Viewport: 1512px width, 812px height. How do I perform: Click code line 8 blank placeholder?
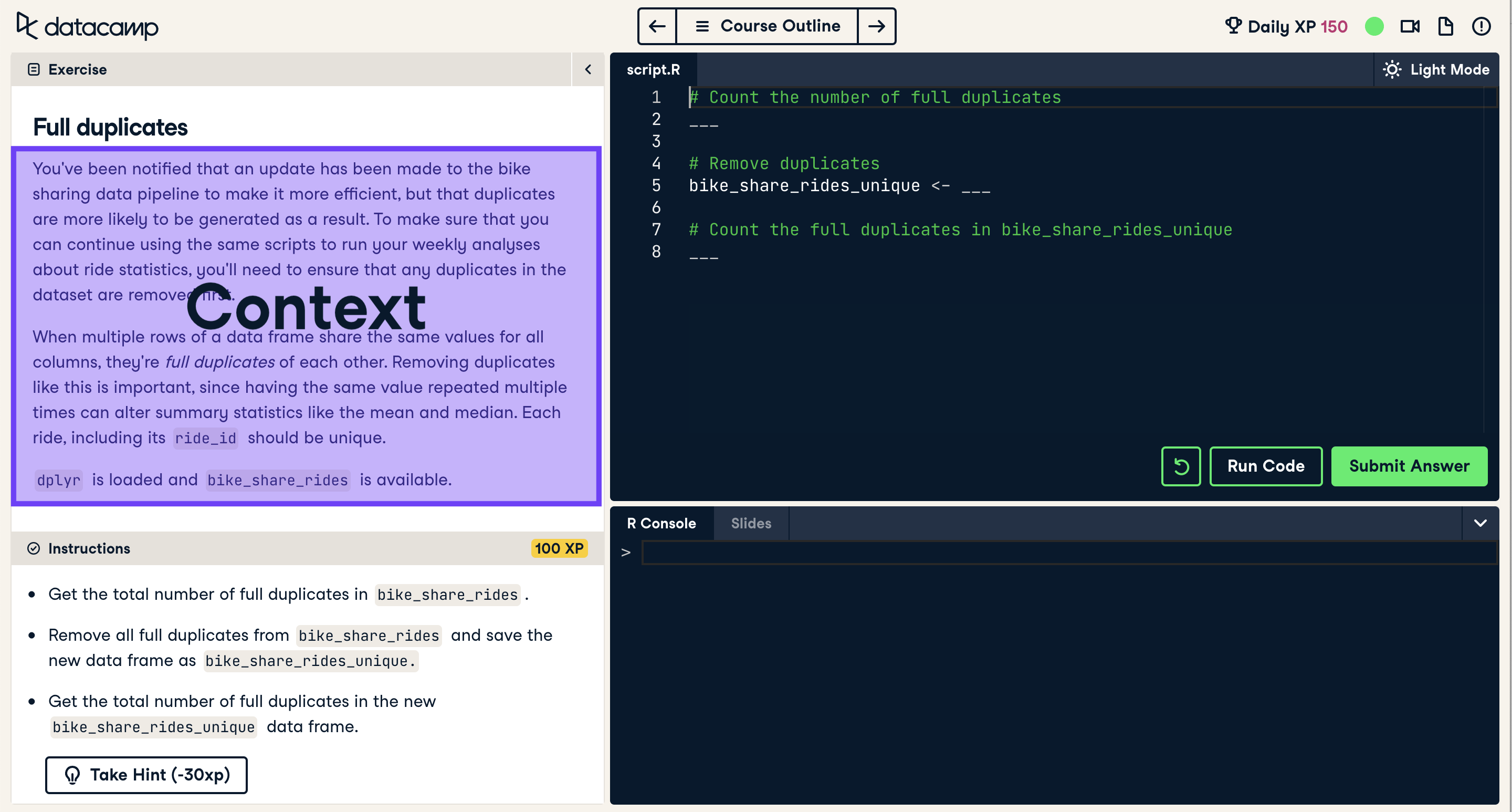(x=703, y=258)
